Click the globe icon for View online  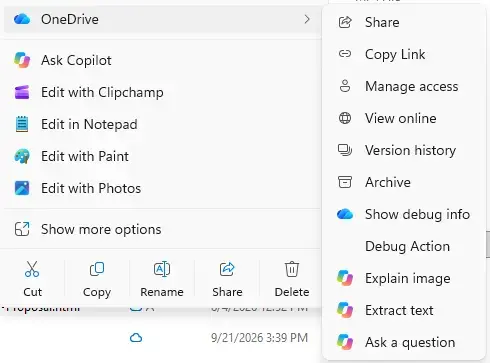click(x=345, y=118)
